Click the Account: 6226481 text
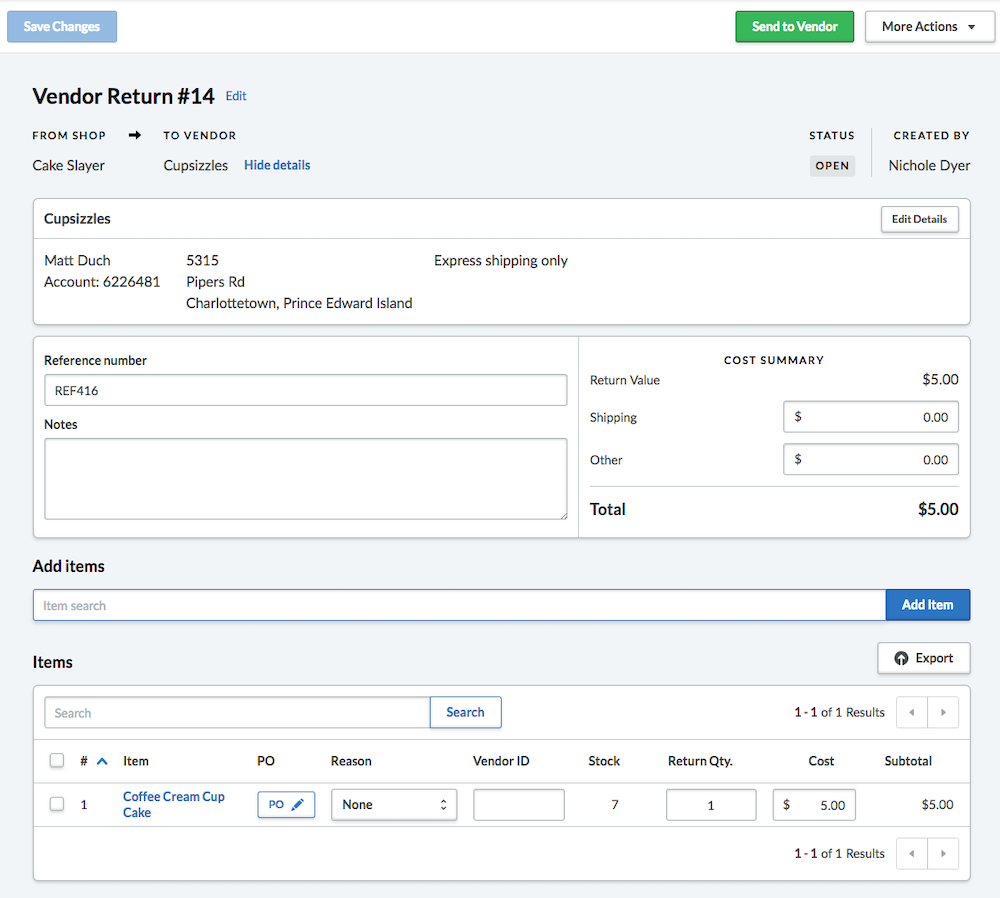The image size is (1000, 898). [102, 282]
